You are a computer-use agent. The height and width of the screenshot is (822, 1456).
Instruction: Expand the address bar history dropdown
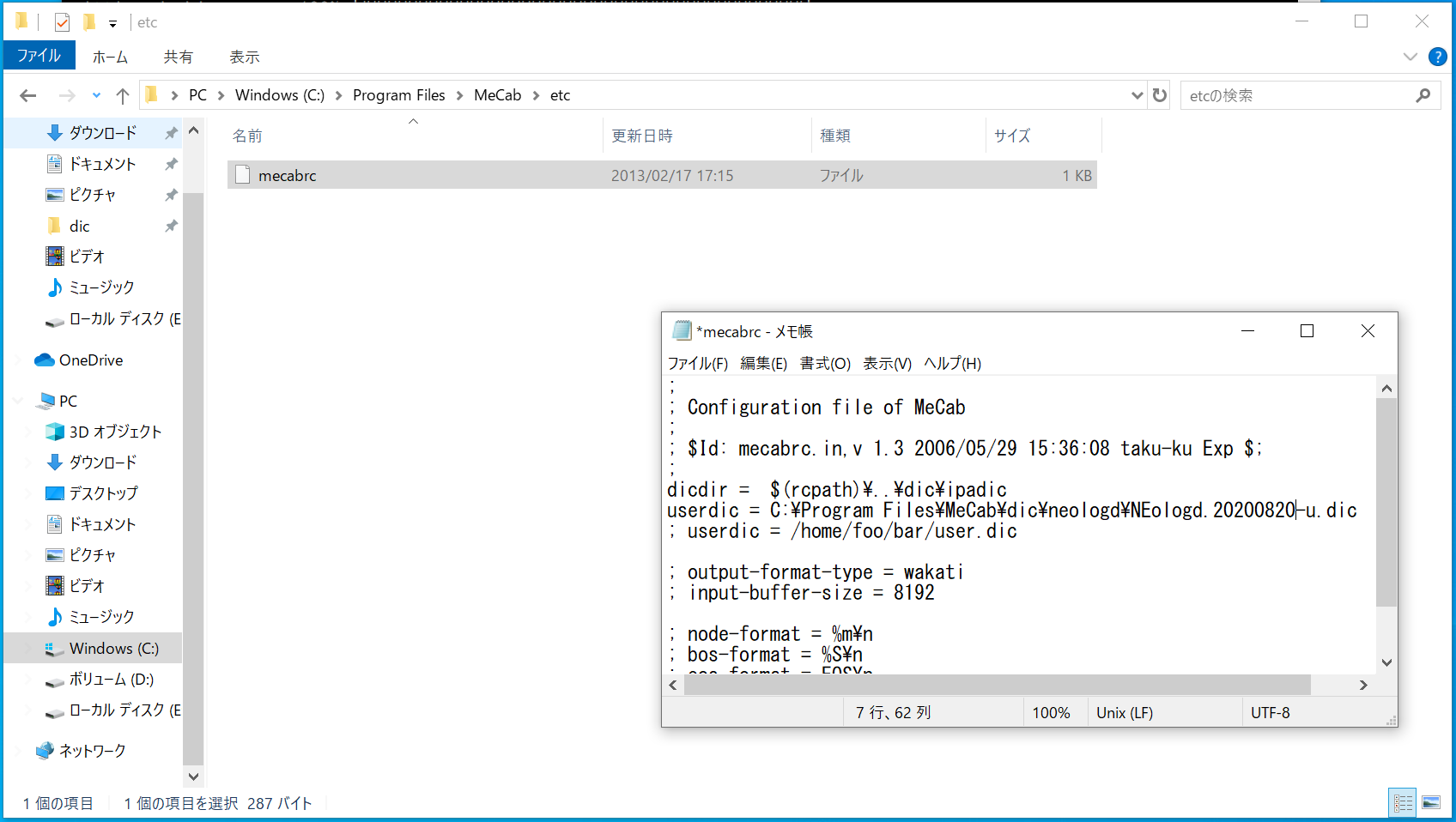click(1137, 95)
